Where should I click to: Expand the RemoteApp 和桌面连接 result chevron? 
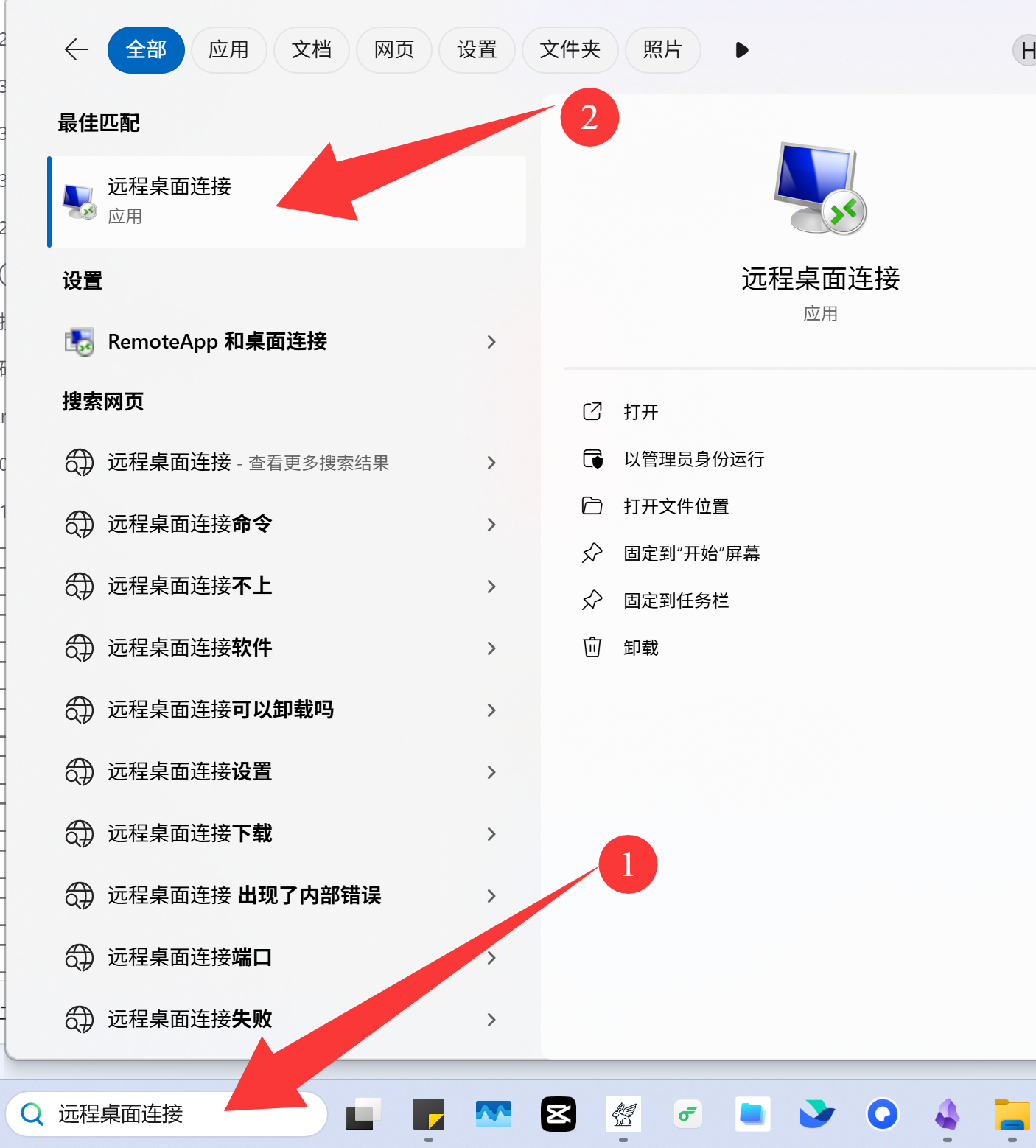pyautogui.click(x=491, y=342)
